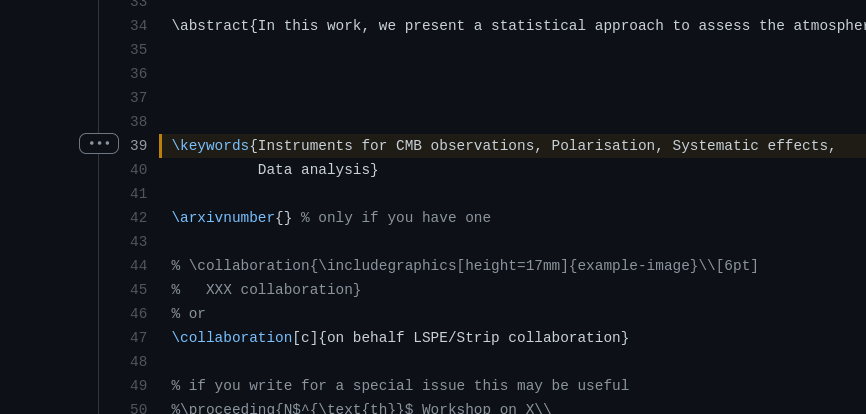Image resolution: width=866 pixels, height=414 pixels.
Task: Click the 'only if you have one' comment
Action: (x=404, y=218)
